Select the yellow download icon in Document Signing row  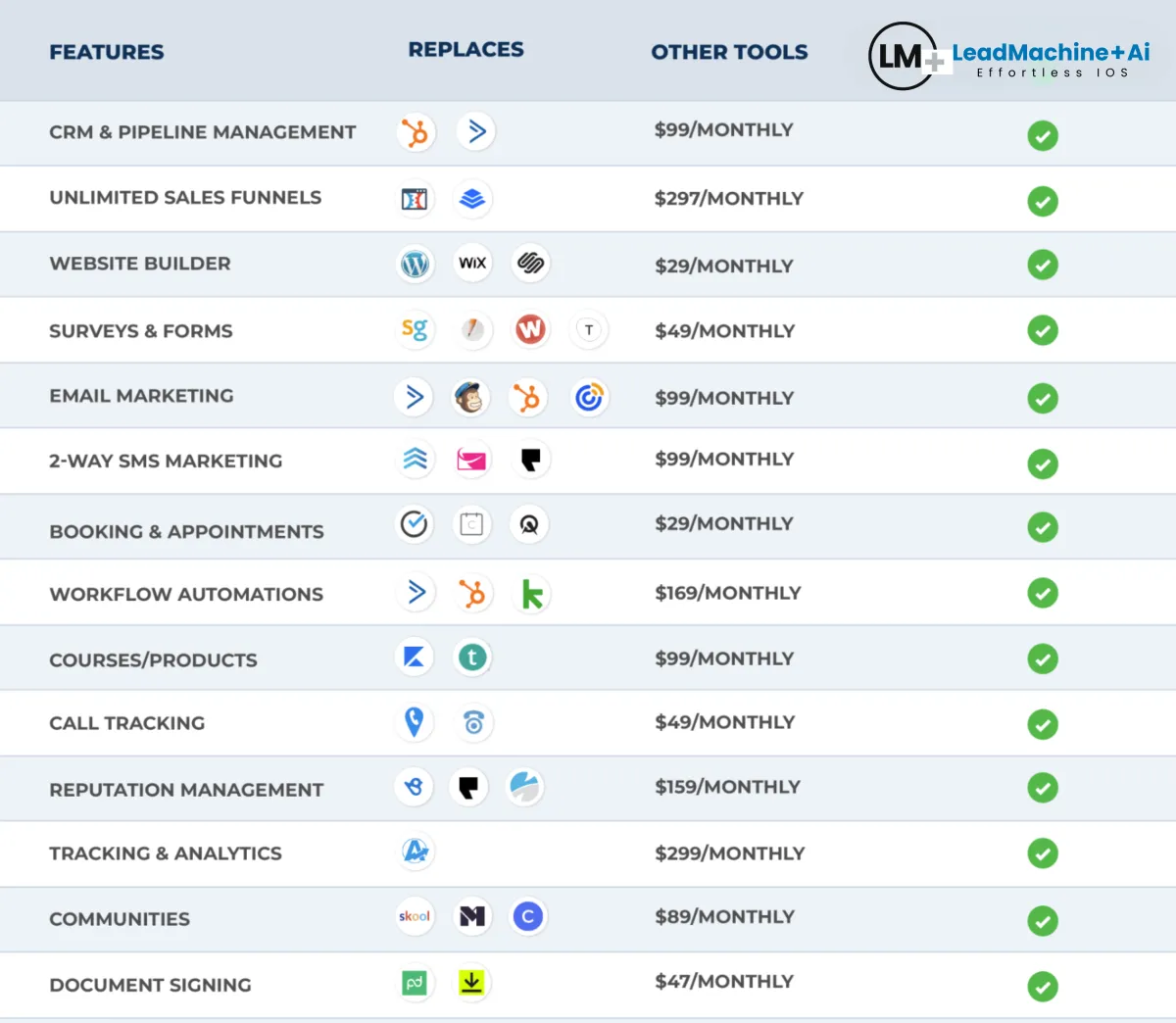471,982
